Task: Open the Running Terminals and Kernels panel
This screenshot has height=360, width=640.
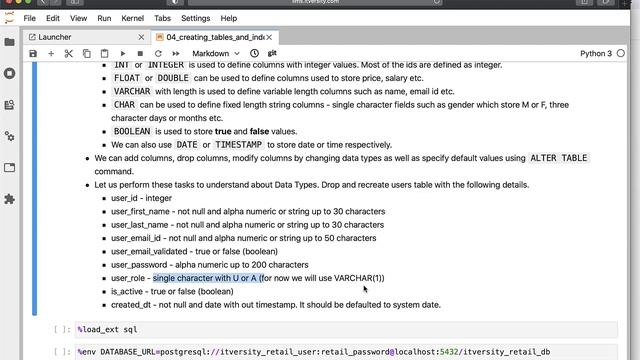Action: [9, 73]
